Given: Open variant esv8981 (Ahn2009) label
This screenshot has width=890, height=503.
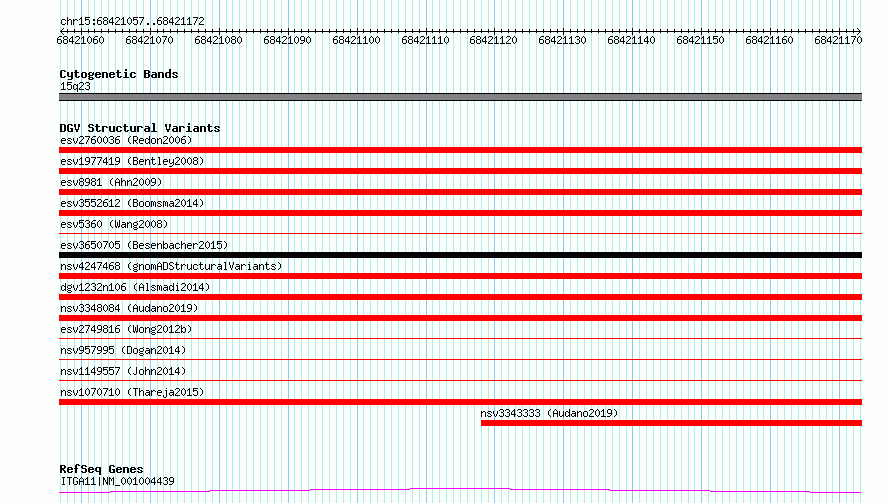Looking at the screenshot, I should click(111, 182).
